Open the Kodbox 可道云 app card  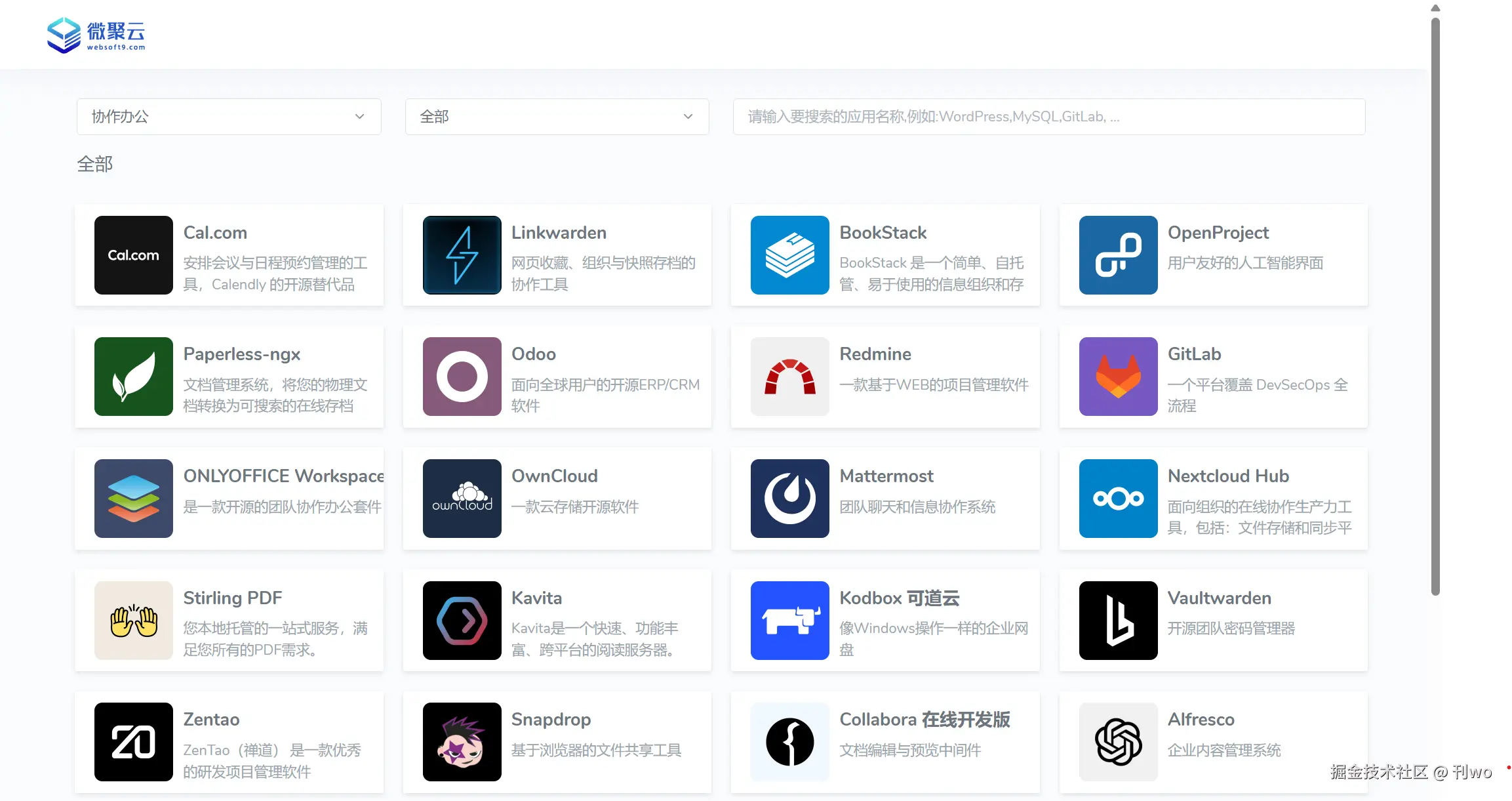[885, 621]
